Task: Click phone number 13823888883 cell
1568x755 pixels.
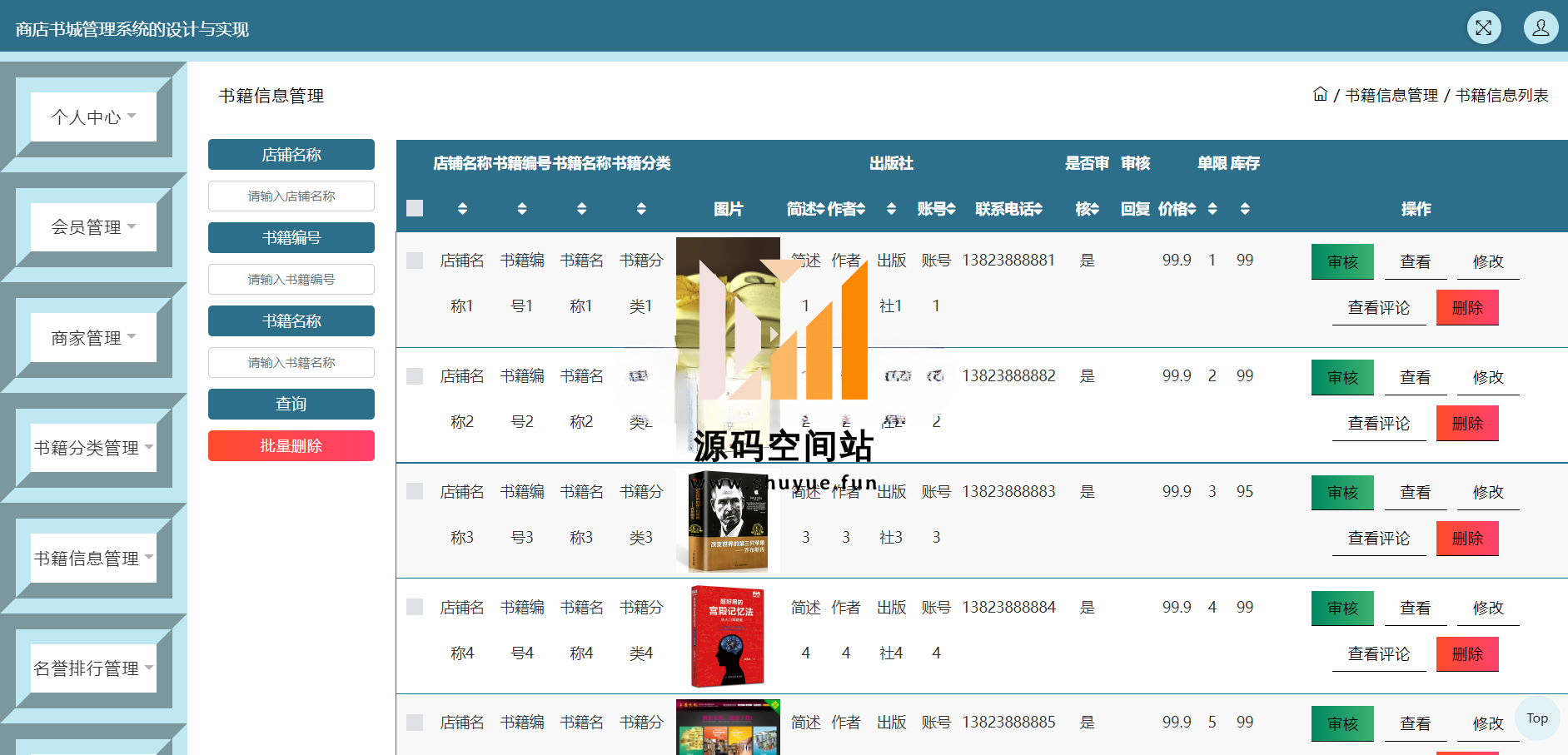Action: [x=1008, y=491]
